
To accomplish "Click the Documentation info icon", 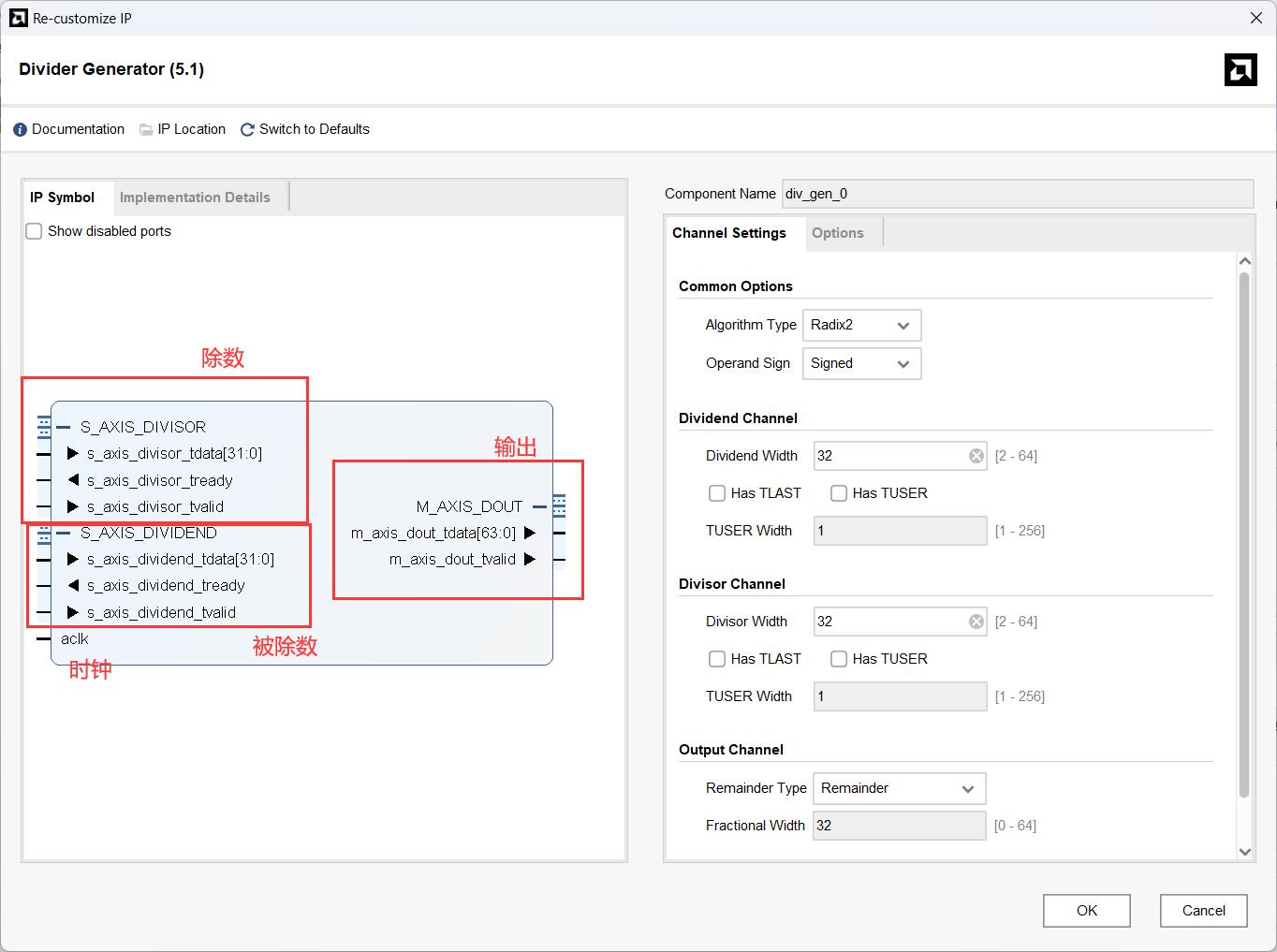I will (20, 130).
